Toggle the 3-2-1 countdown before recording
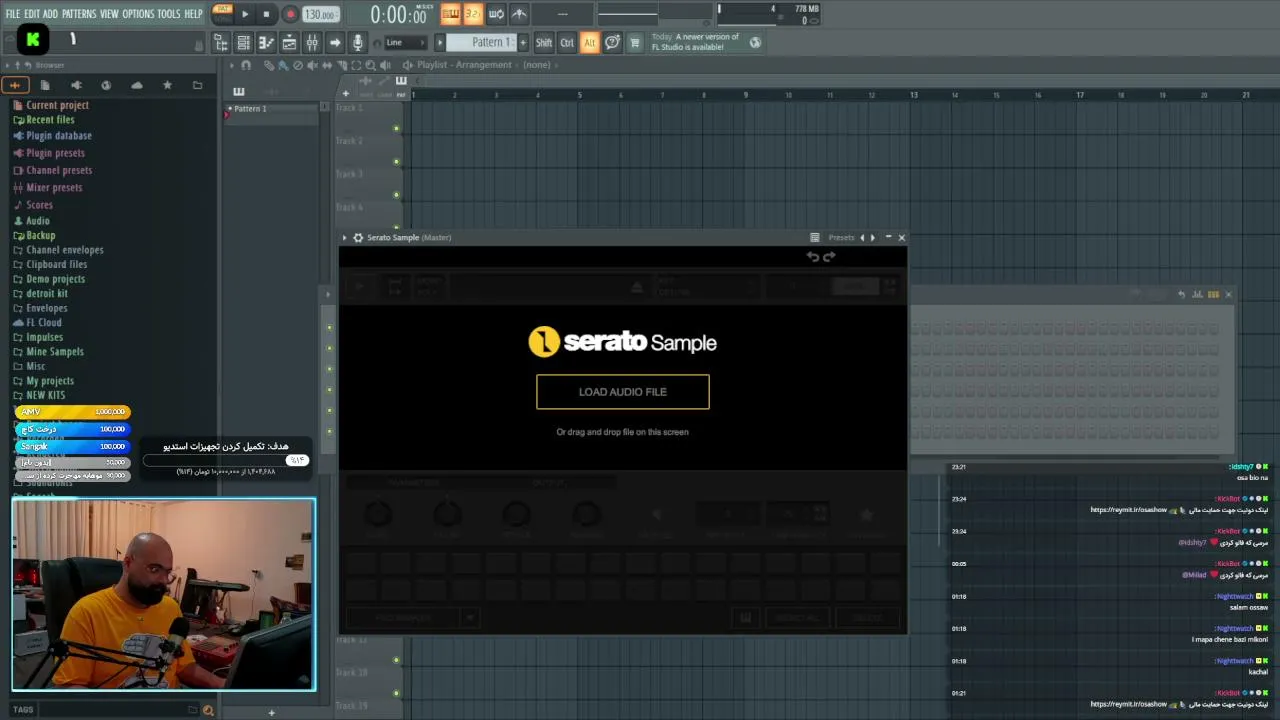 [x=473, y=14]
